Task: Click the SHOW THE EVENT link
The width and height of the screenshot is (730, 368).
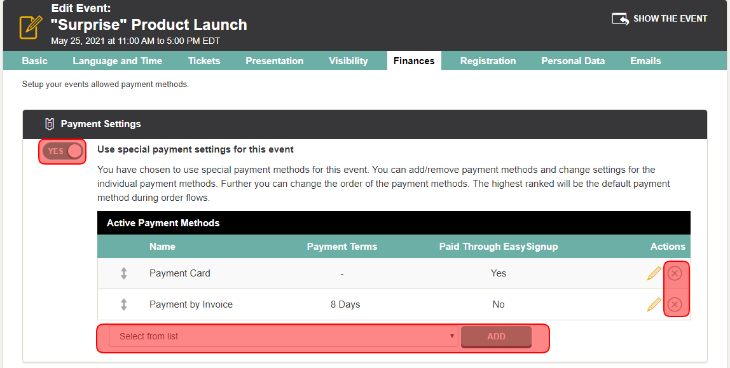Action: click(x=660, y=19)
